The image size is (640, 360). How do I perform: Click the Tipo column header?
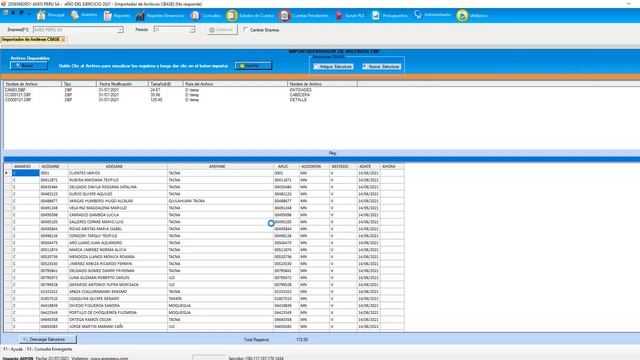pos(79,84)
